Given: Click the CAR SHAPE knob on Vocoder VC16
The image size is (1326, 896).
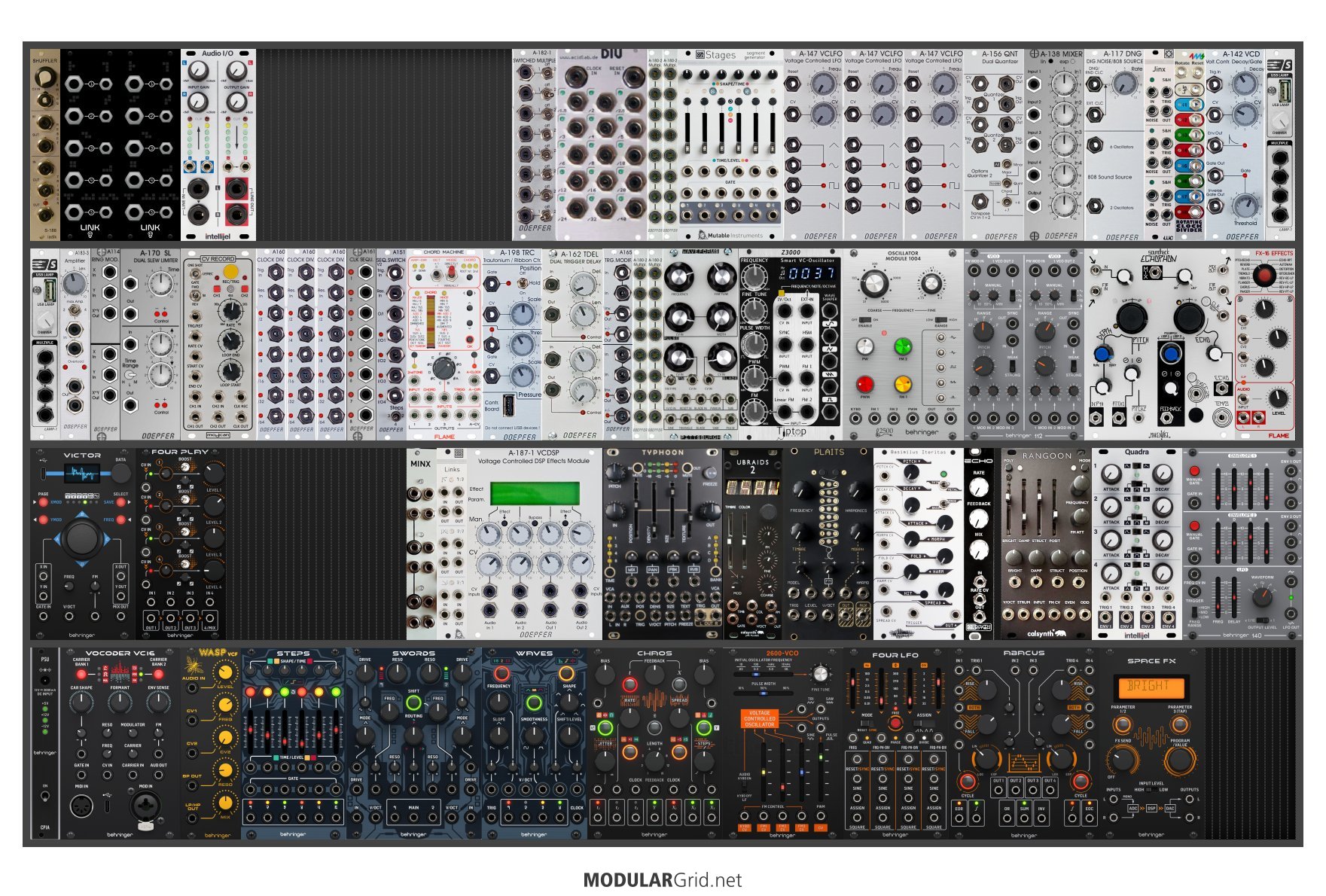Looking at the screenshot, I should [81, 702].
